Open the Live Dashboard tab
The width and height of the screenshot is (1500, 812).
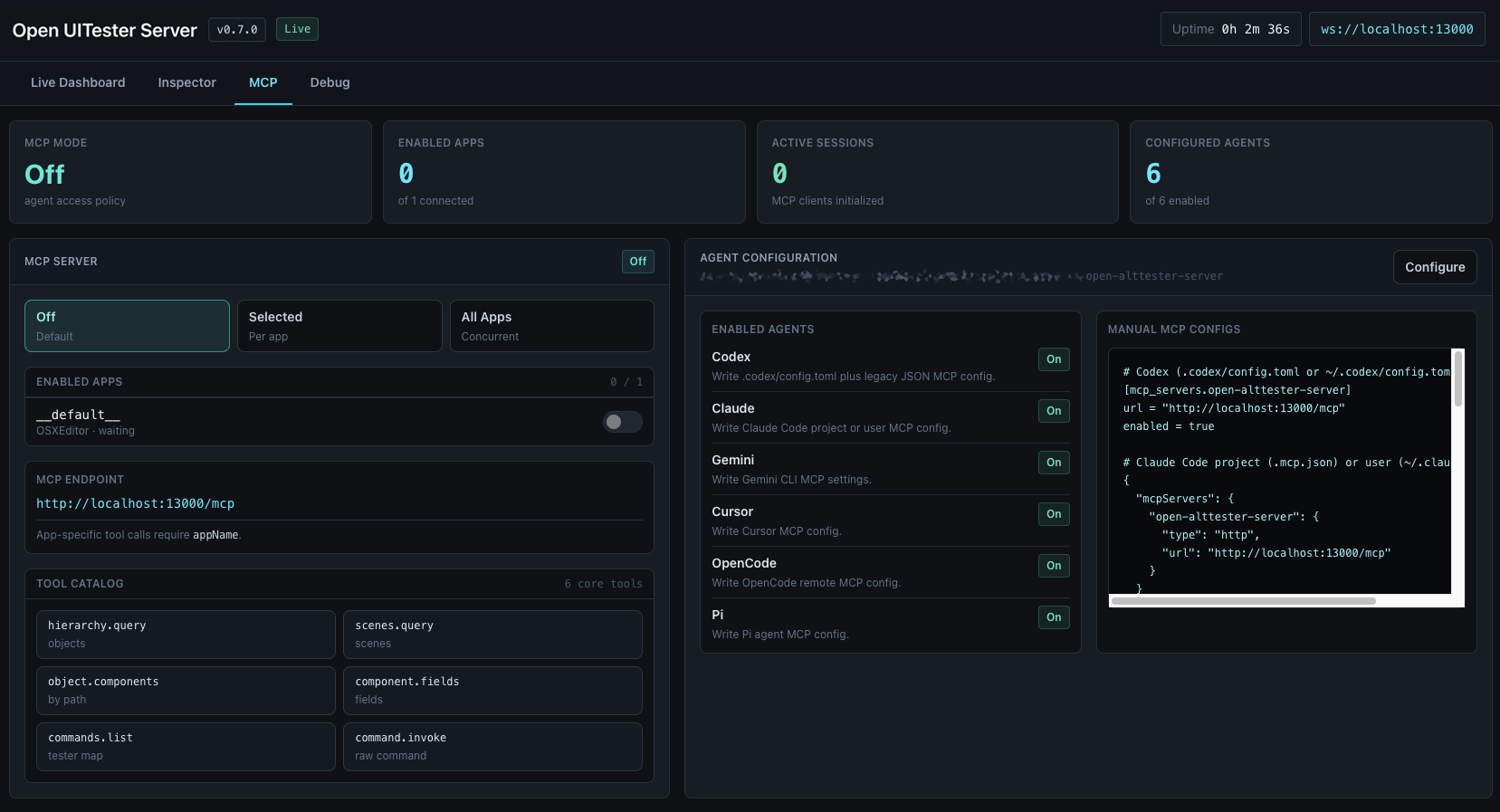click(x=78, y=82)
